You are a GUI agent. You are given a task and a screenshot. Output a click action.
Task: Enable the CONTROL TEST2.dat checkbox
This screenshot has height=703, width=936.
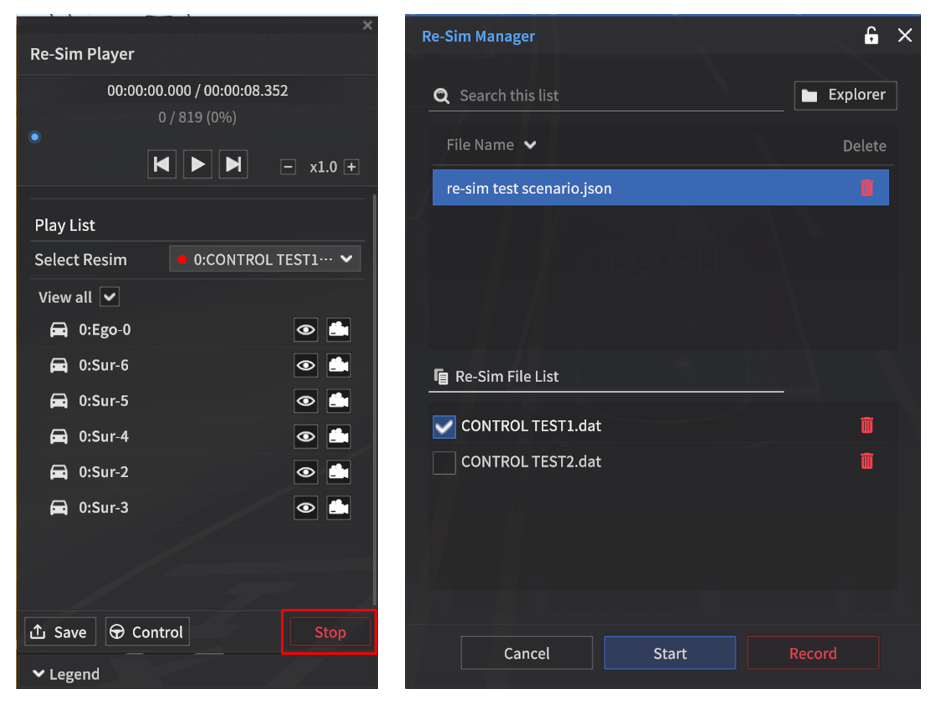444,462
